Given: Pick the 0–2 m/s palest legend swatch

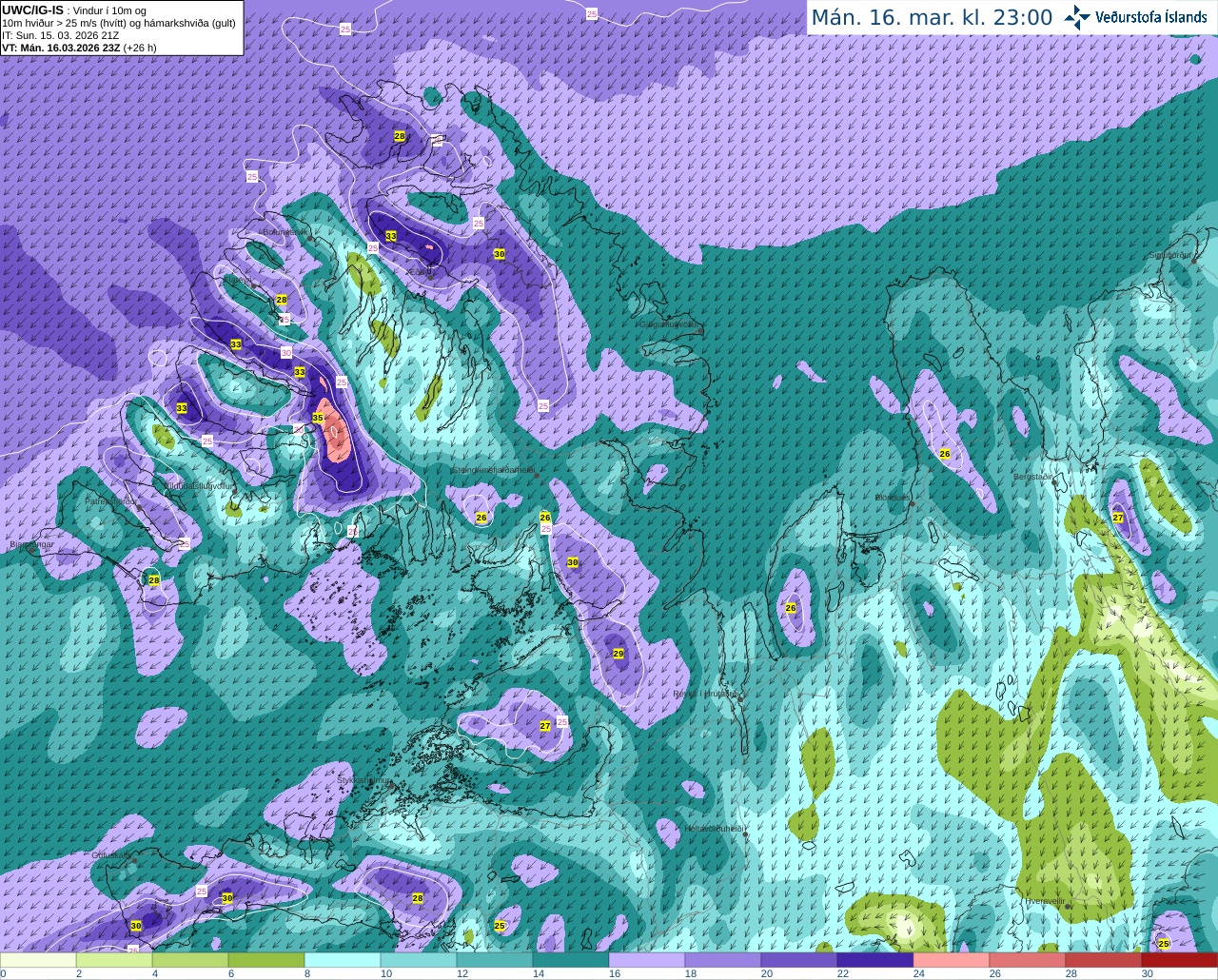Looking at the screenshot, I should [x=38, y=960].
